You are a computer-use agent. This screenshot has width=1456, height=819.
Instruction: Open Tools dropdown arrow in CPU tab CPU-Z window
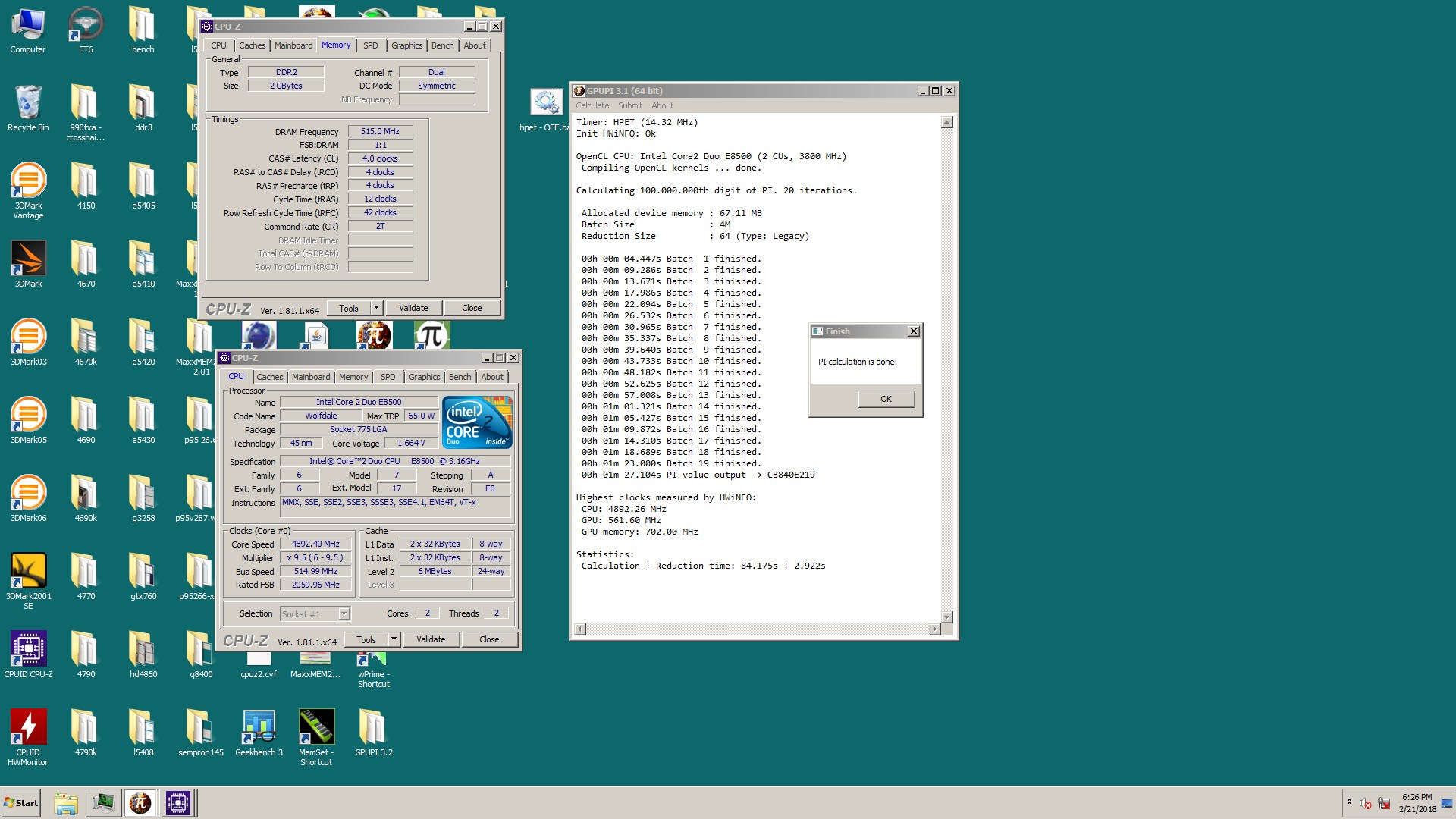click(394, 639)
